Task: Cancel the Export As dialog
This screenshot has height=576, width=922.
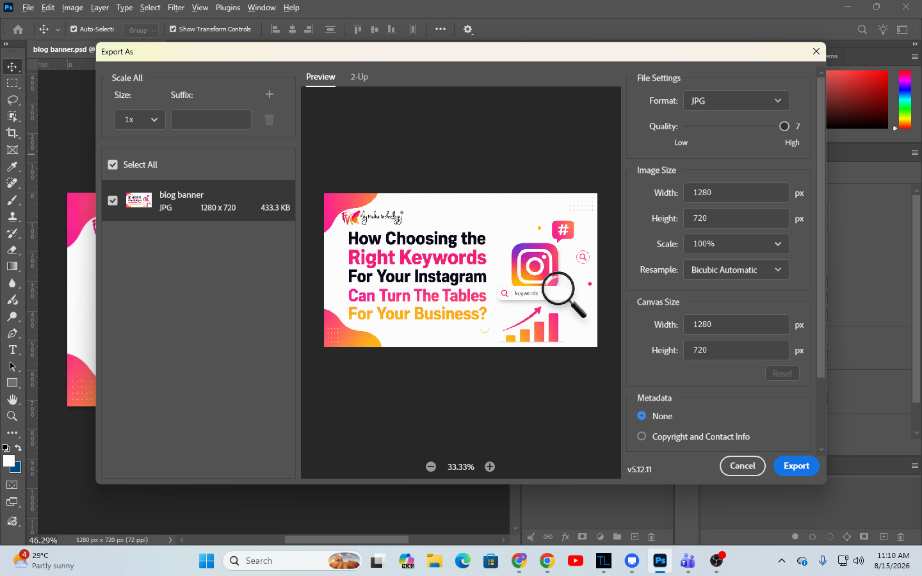Action: point(743,466)
